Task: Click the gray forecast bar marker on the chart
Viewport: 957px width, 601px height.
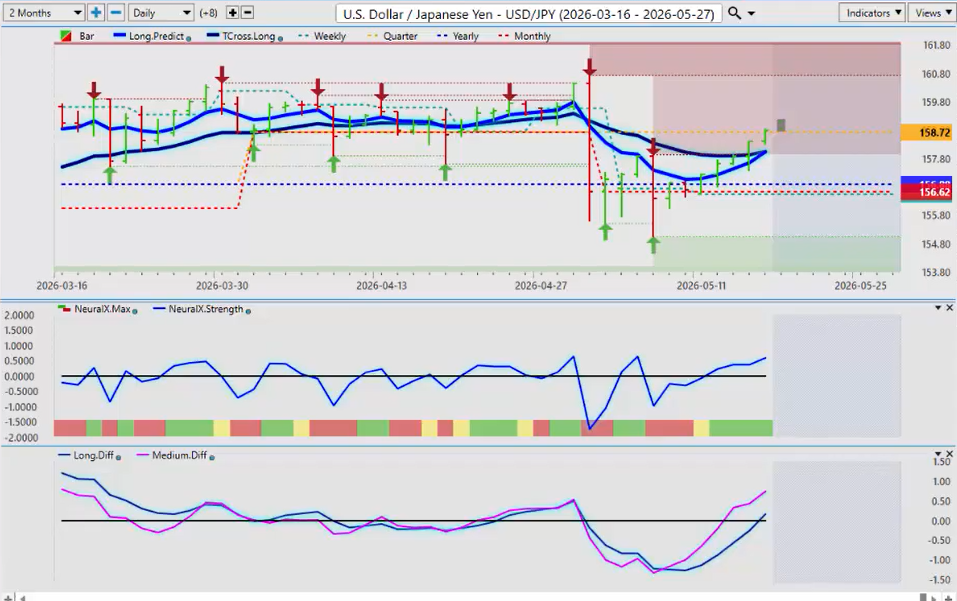Action: 781,125
